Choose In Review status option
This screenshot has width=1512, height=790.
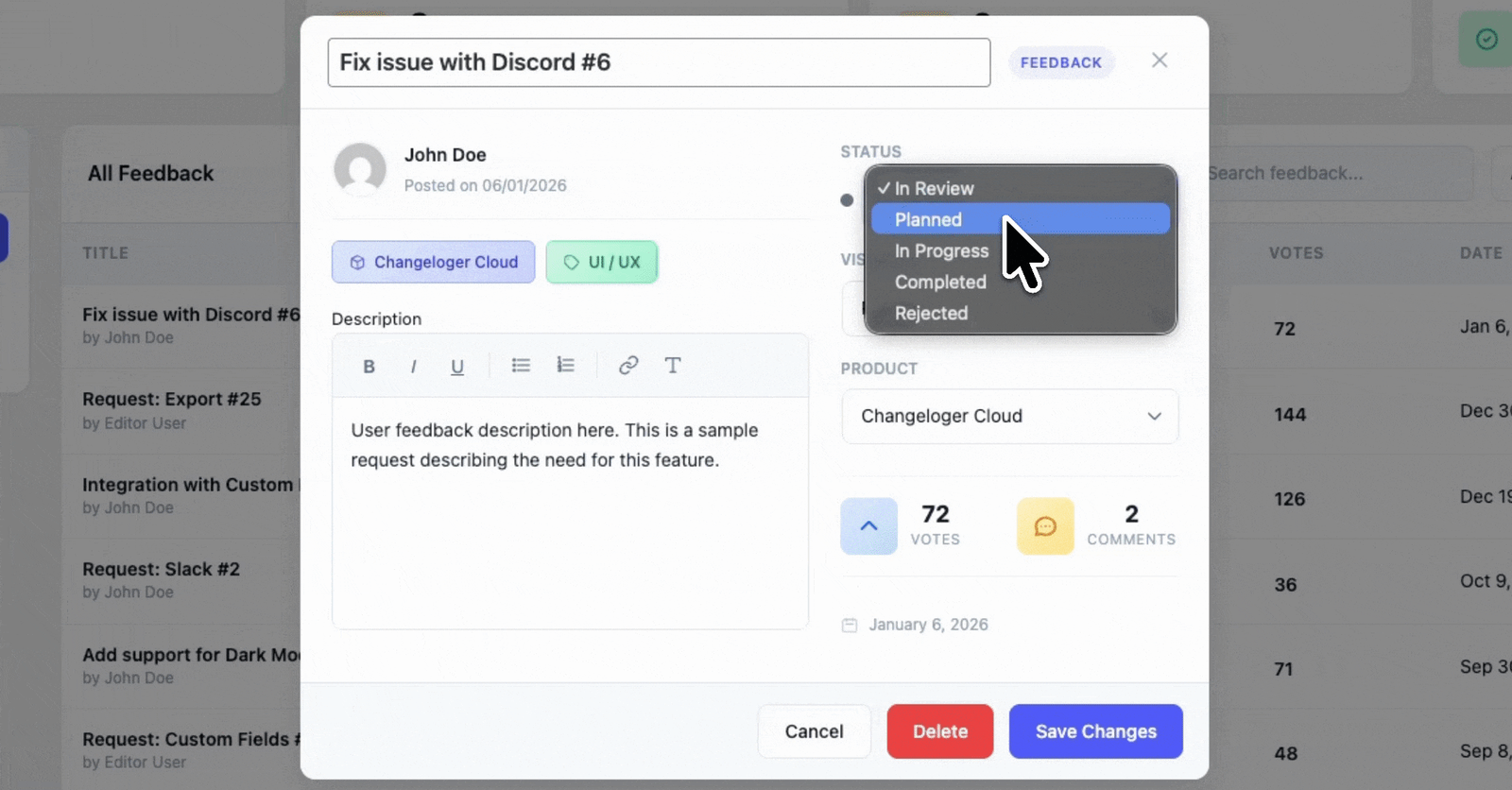[x=1021, y=188]
